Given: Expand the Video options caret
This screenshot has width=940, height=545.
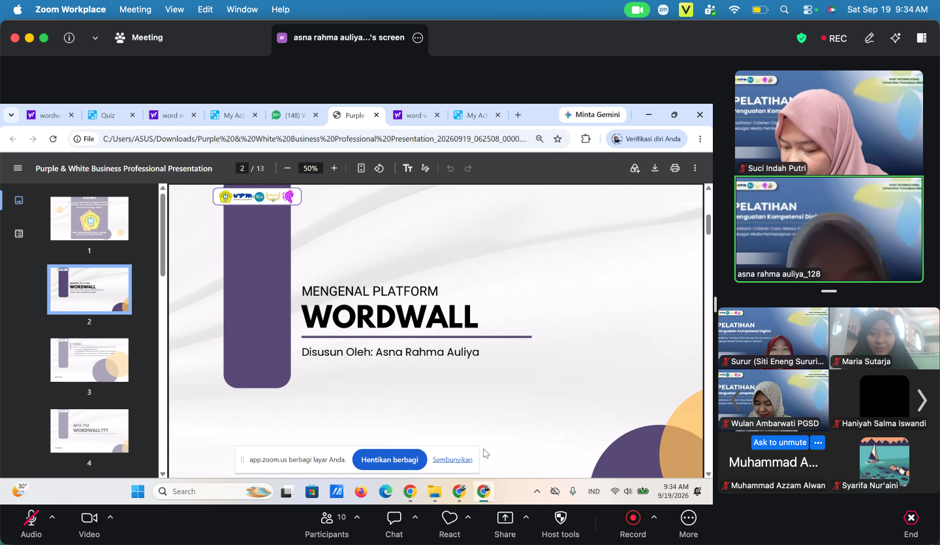Looking at the screenshot, I should pos(110,517).
